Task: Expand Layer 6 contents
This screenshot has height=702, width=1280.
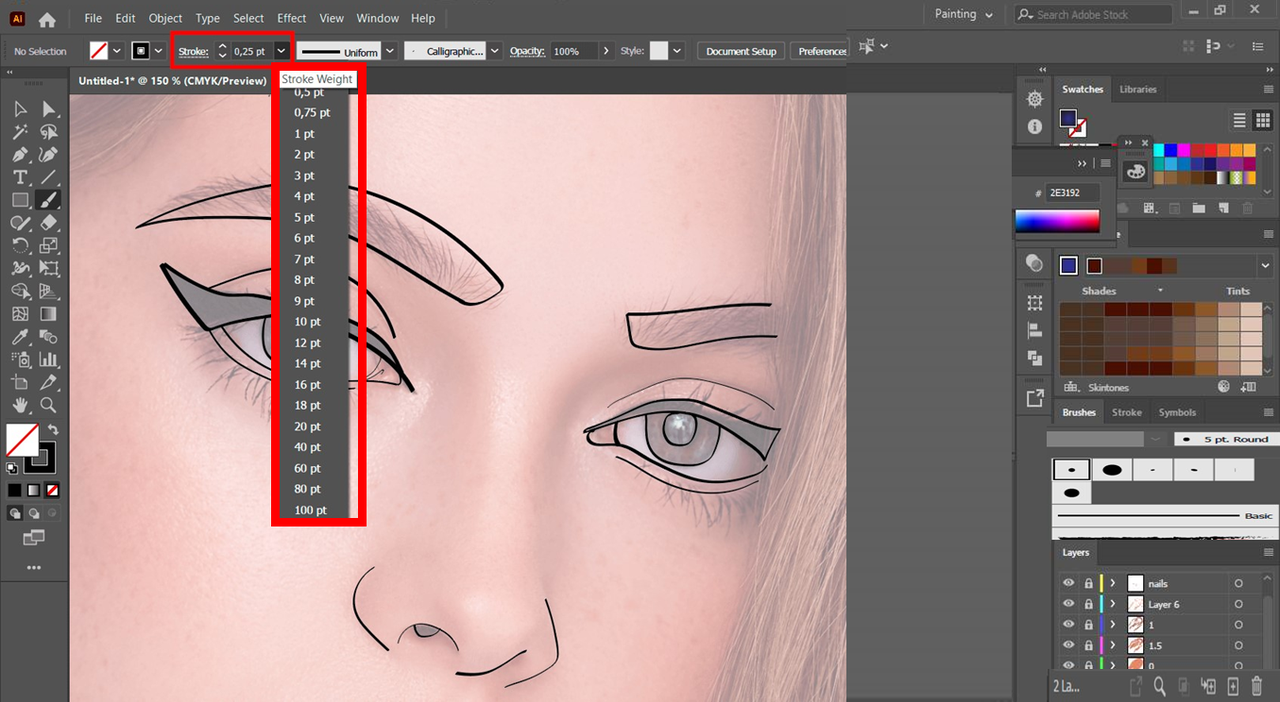Action: 1112,604
